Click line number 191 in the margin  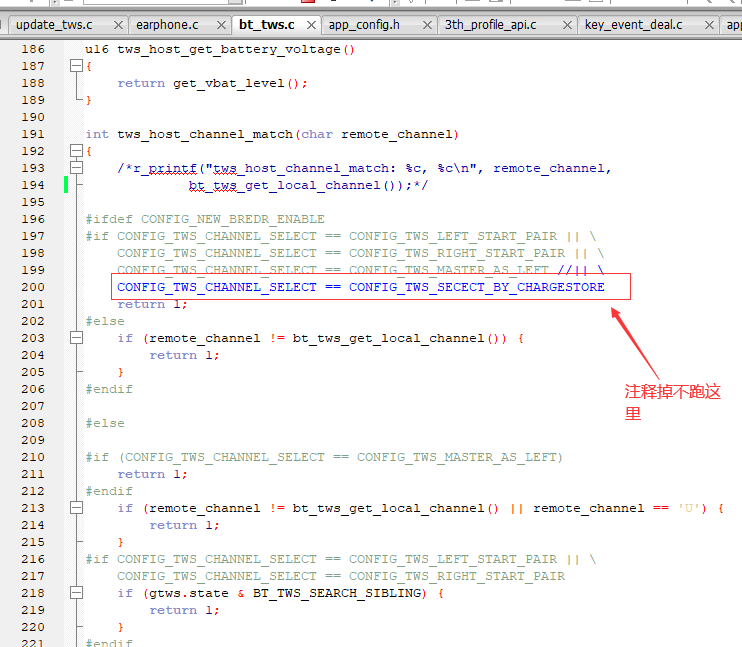[33, 134]
